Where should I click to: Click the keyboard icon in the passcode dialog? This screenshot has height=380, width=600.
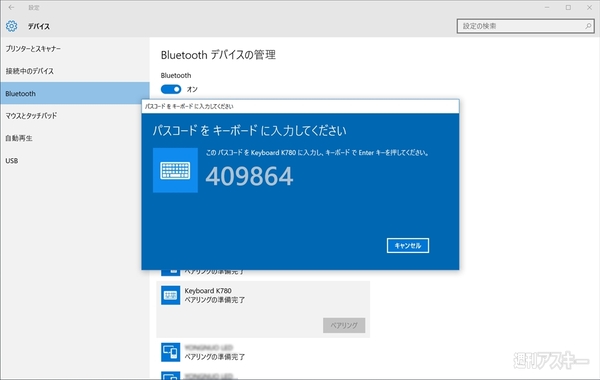(175, 170)
